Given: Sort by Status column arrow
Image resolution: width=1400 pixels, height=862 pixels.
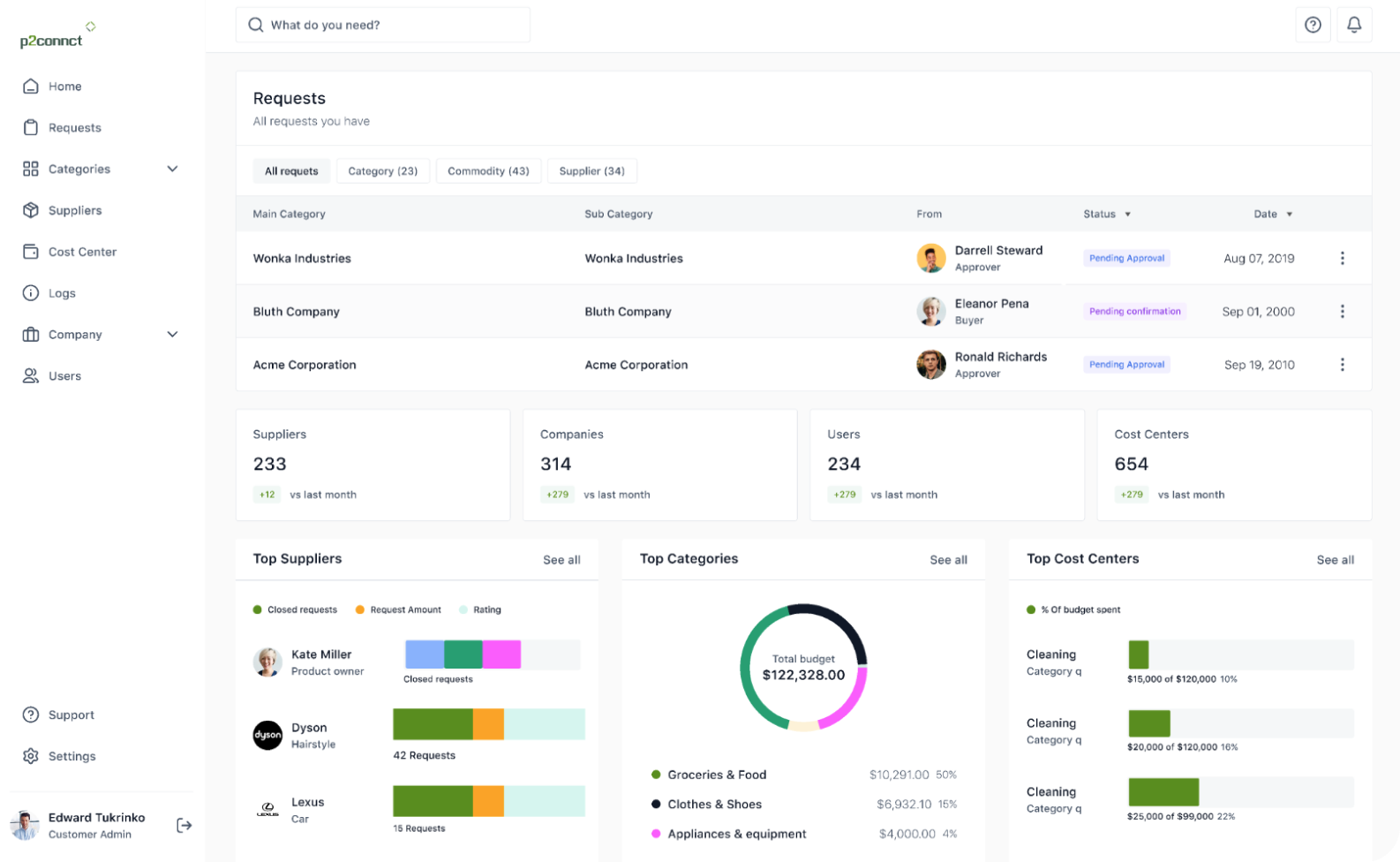Looking at the screenshot, I should click(x=1127, y=214).
